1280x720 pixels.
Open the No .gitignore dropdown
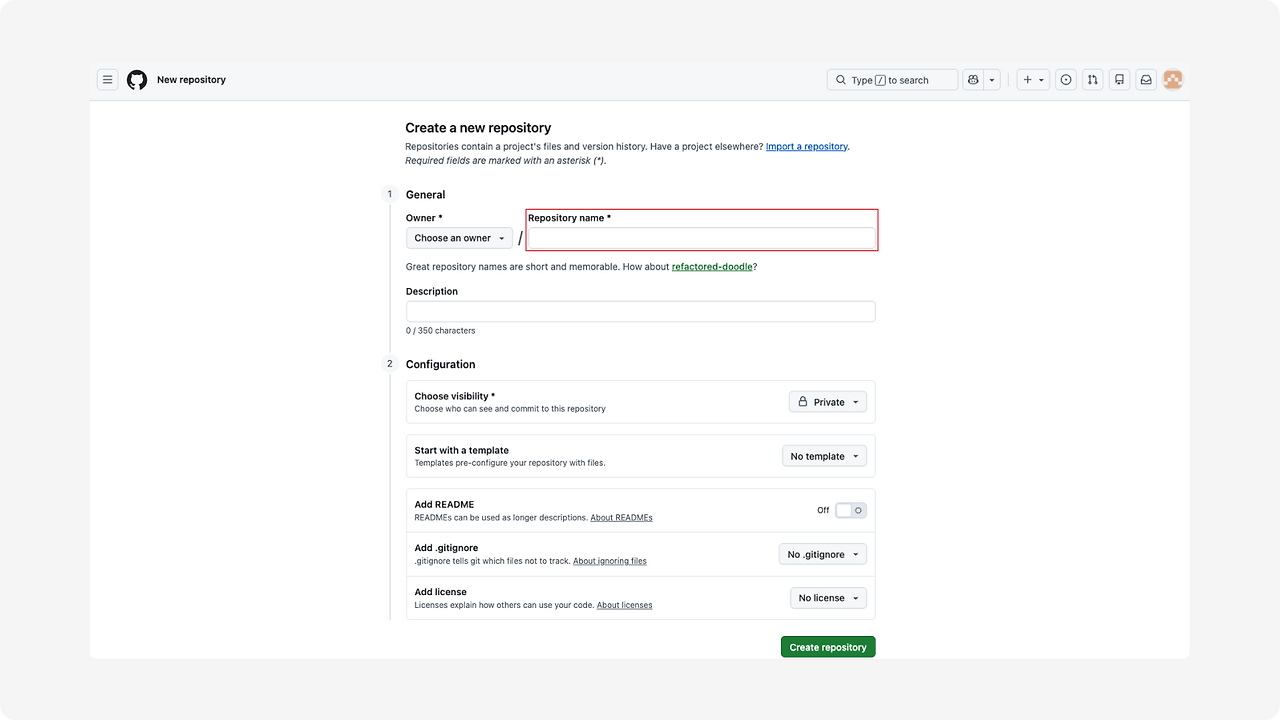click(x=822, y=553)
